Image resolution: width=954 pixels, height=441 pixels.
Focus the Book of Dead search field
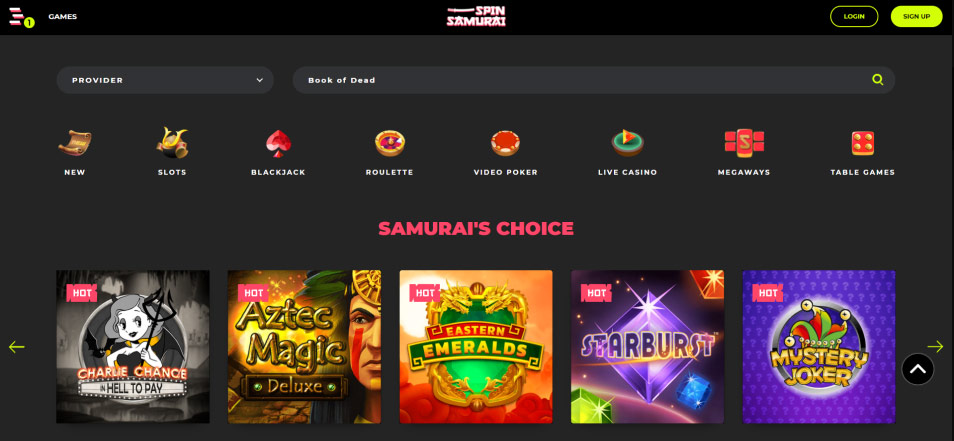pos(593,80)
